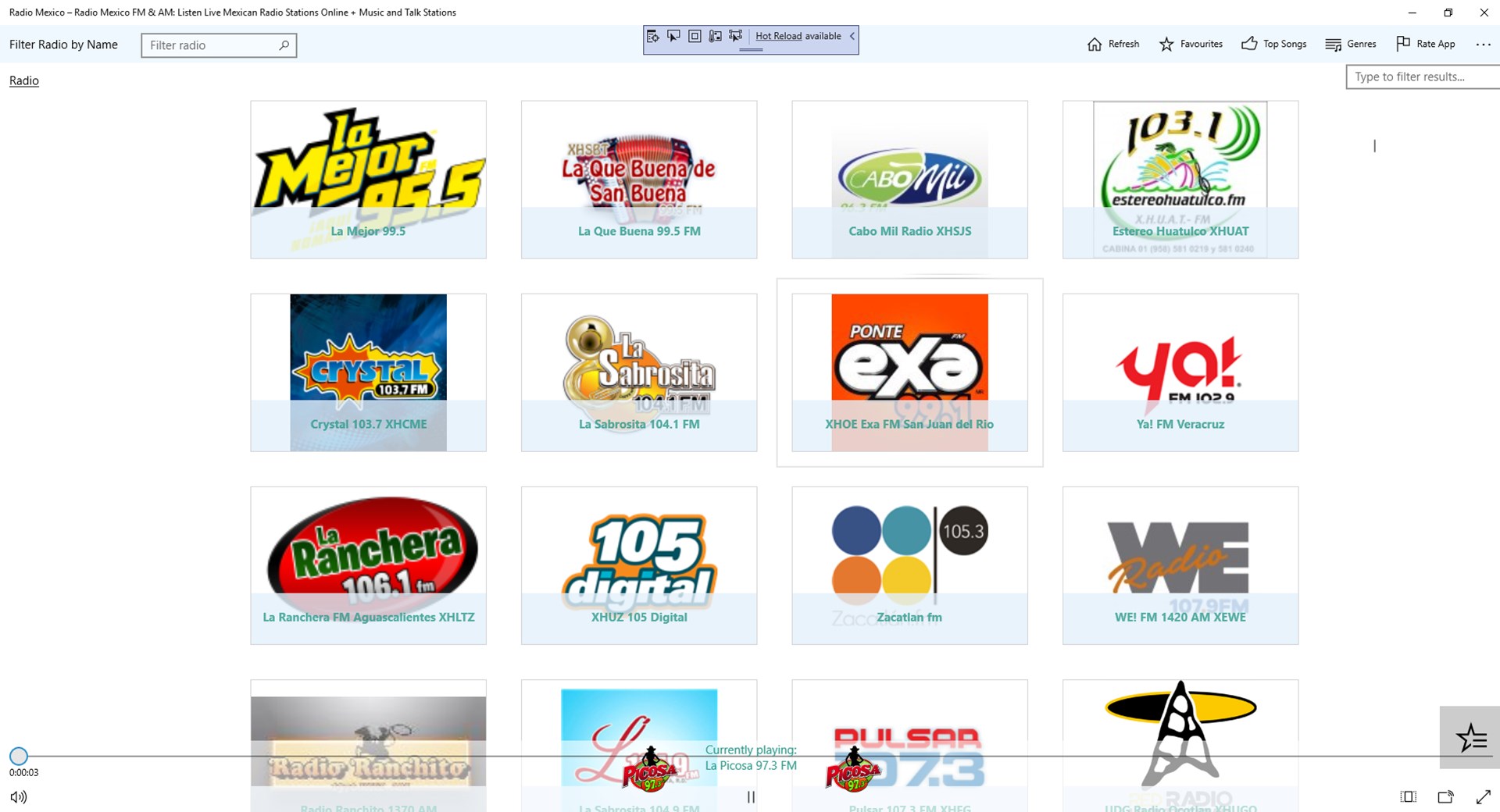Click the 'La Picosa 97.3 FM' now-playing text
The height and width of the screenshot is (812, 1500).
(751, 766)
